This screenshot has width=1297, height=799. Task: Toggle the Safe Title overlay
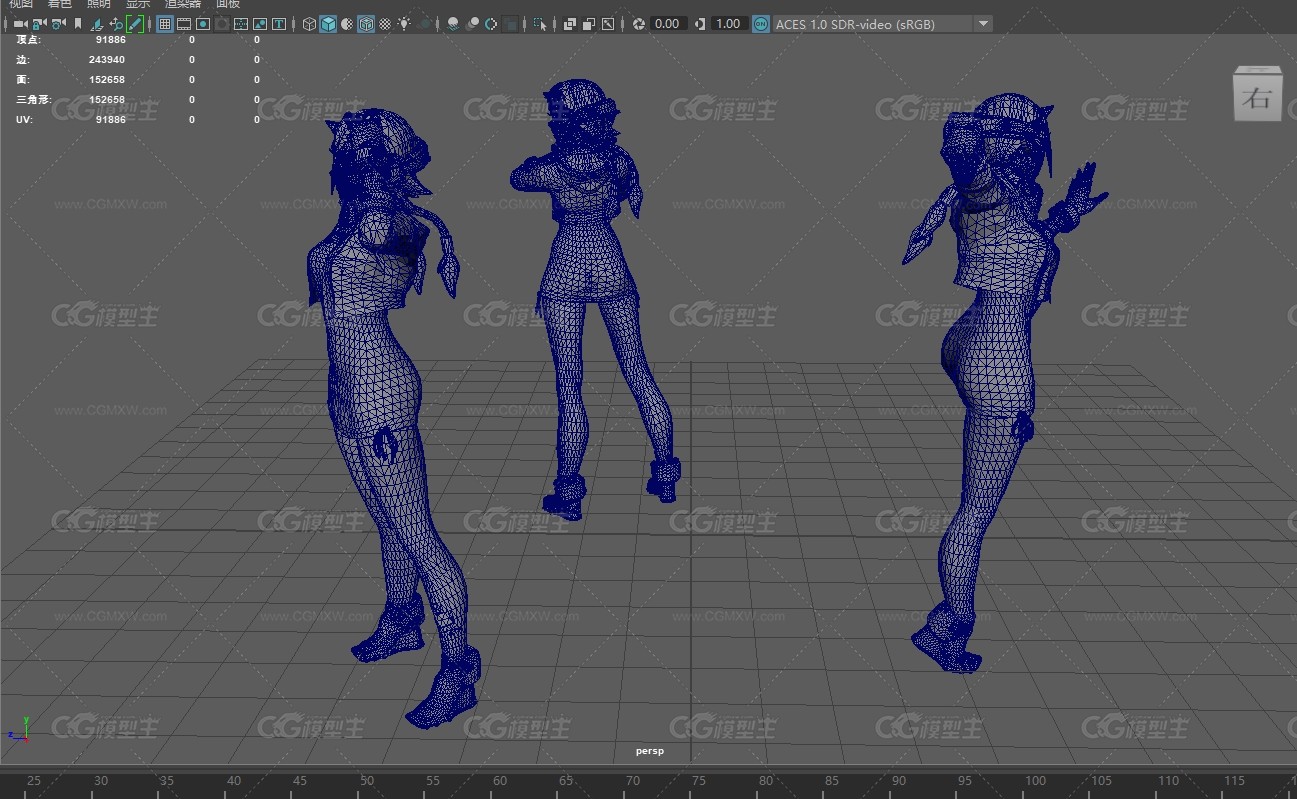tap(279, 23)
